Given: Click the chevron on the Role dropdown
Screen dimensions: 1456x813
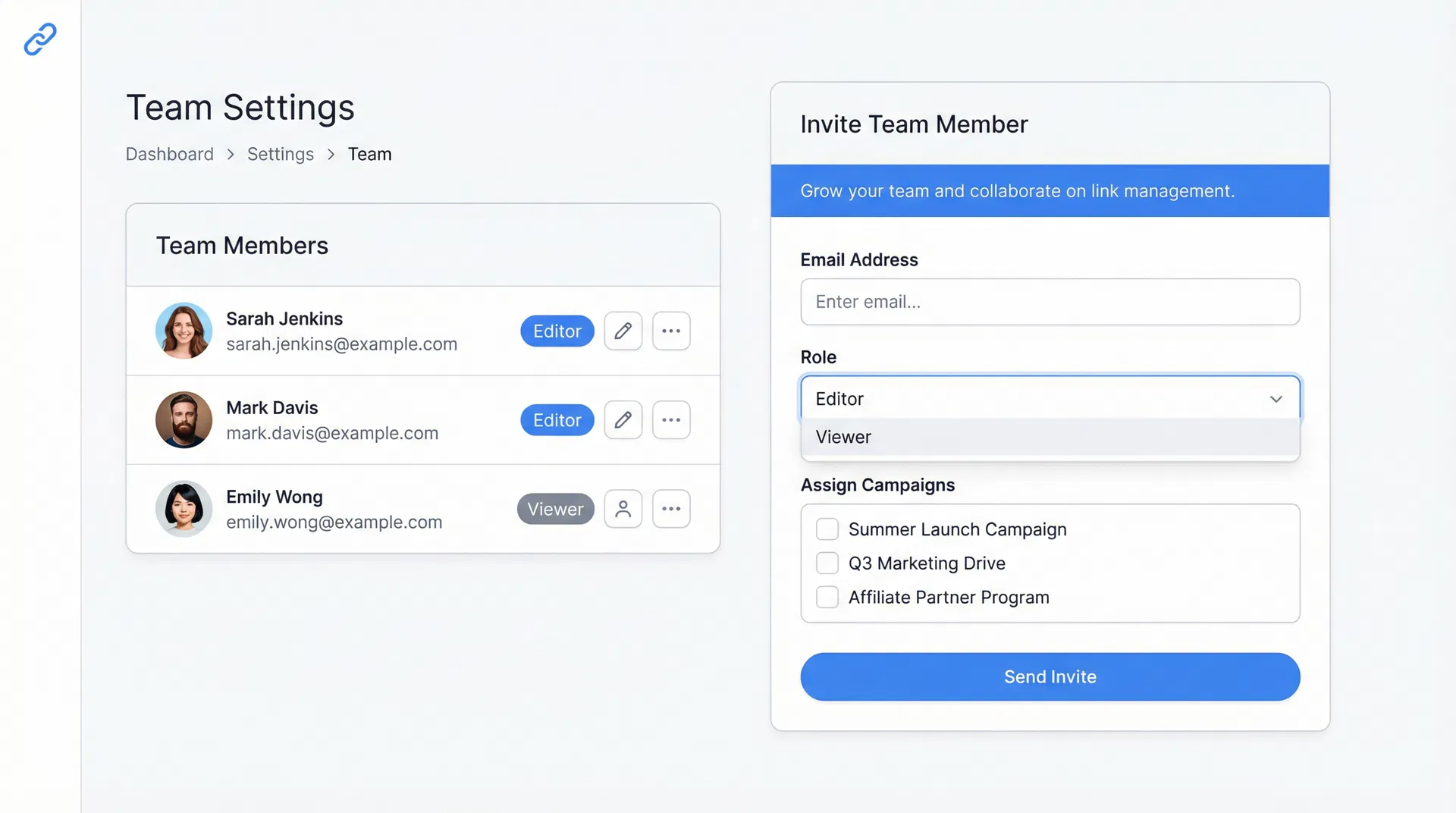Looking at the screenshot, I should pyautogui.click(x=1276, y=398).
